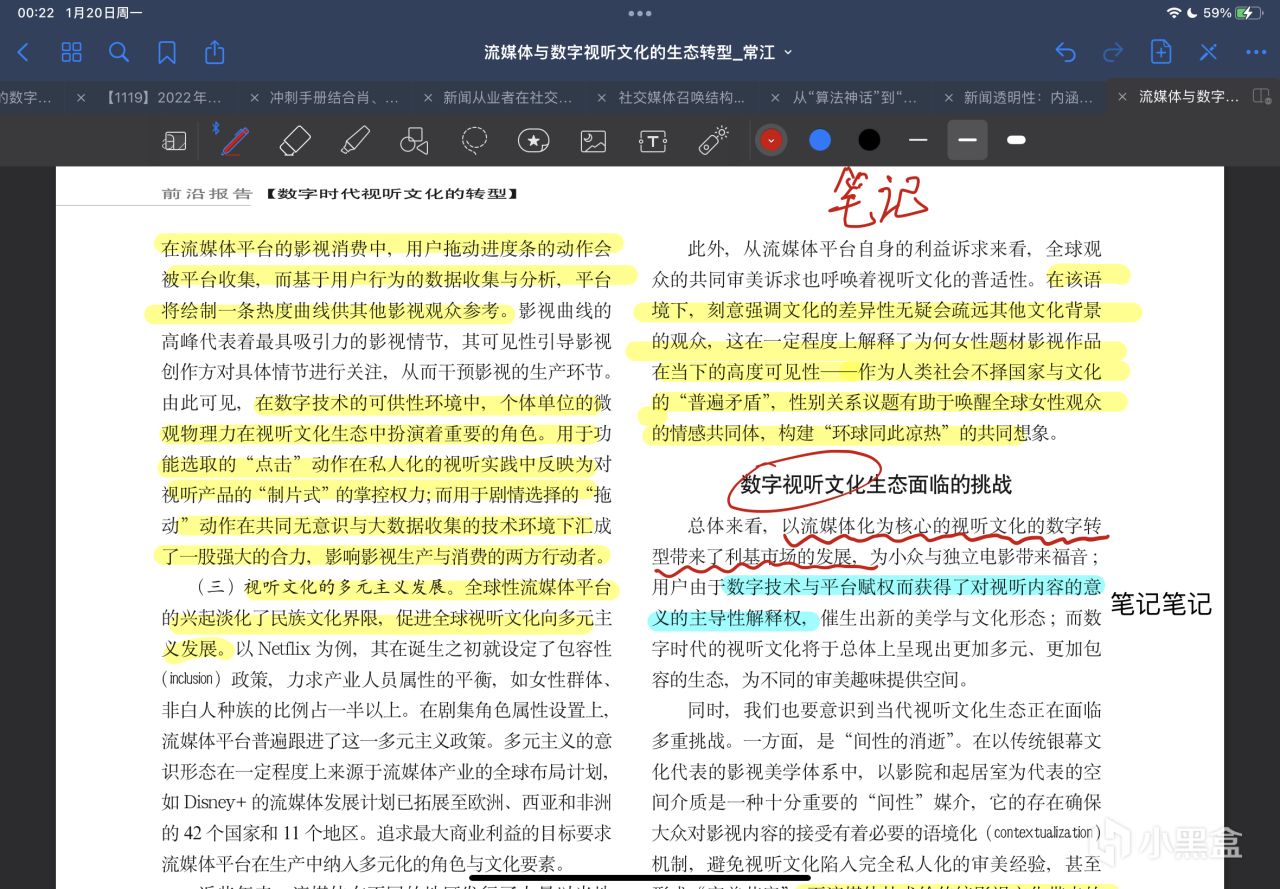Choose the black pen color

point(869,140)
